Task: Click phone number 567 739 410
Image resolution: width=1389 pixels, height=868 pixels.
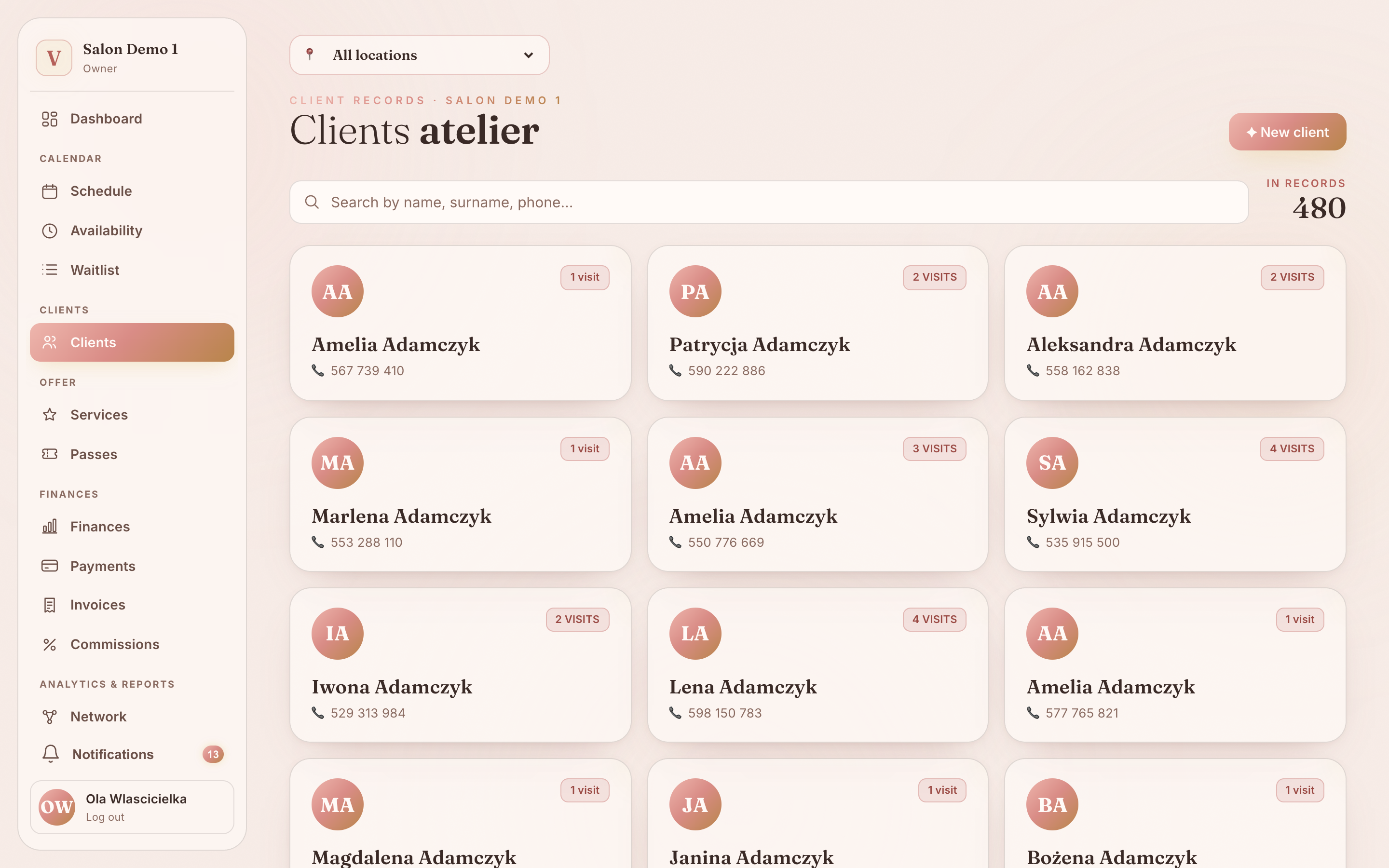Action: coord(368,371)
